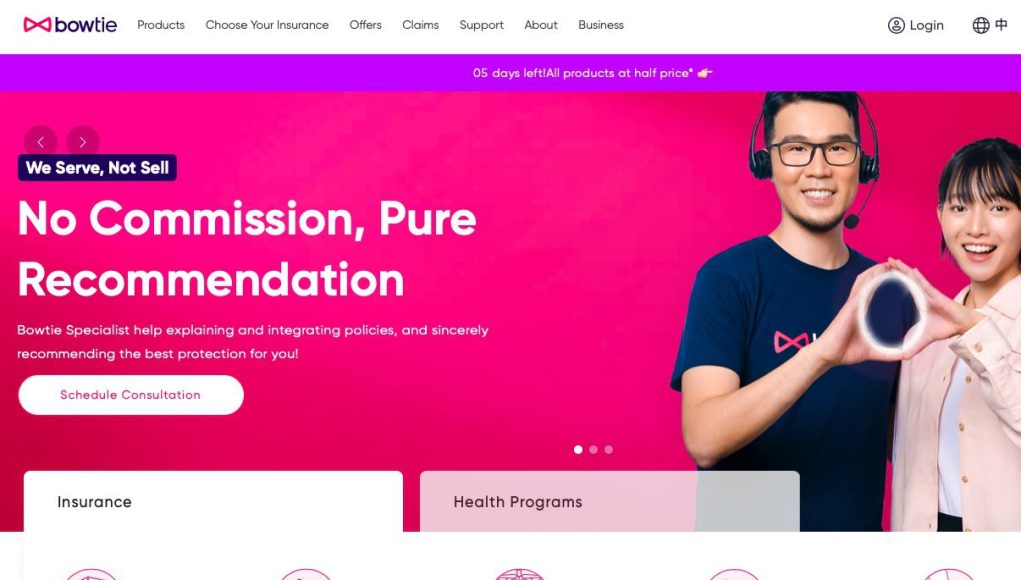Go to previous carousel slide arrow
This screenshot has width=1021, height=580.
point(40,142)
